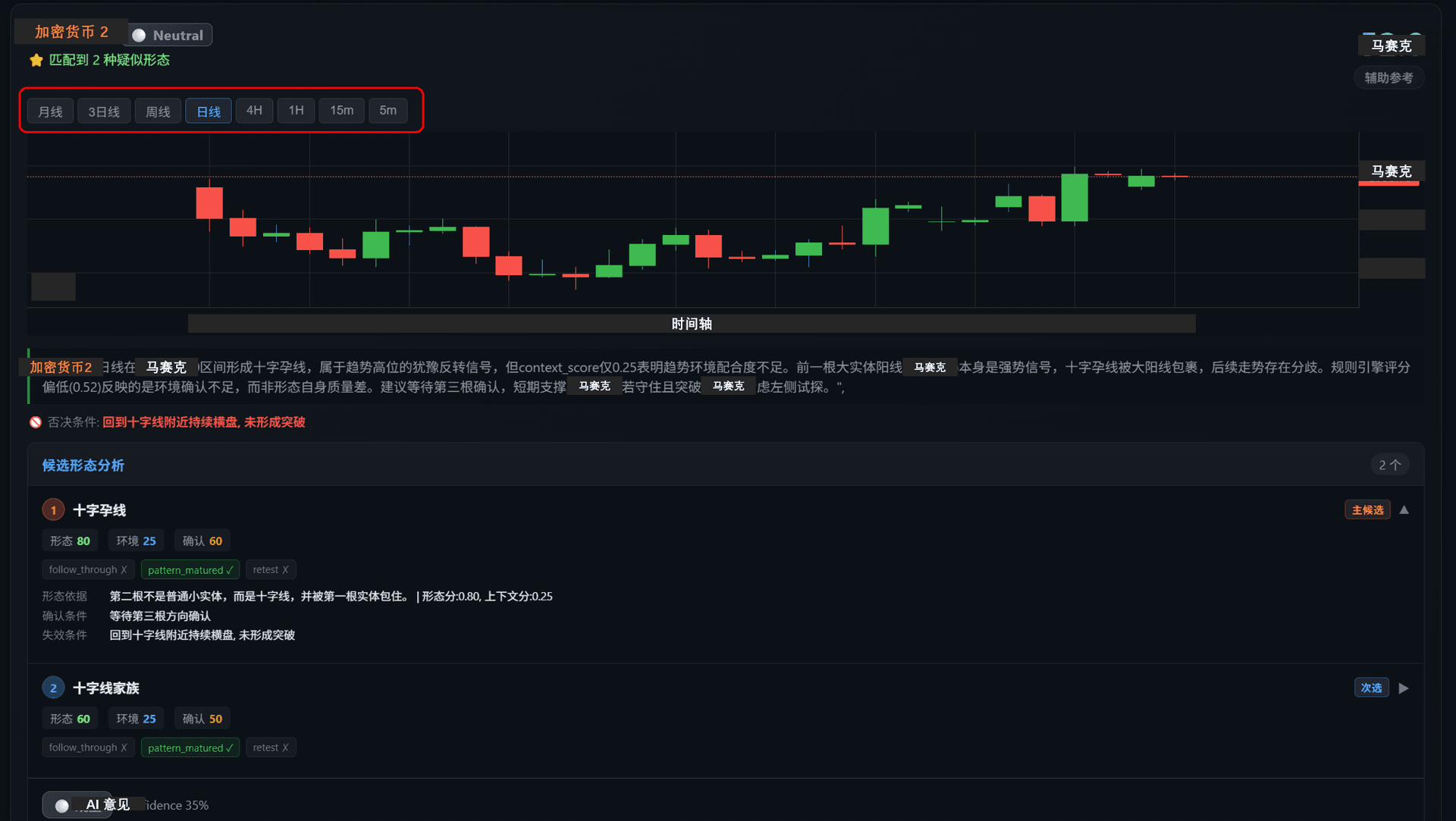1456x821 pixels.
Task: Click the 次选 badge on 十字线家族
Action: tap(1371, 688)
